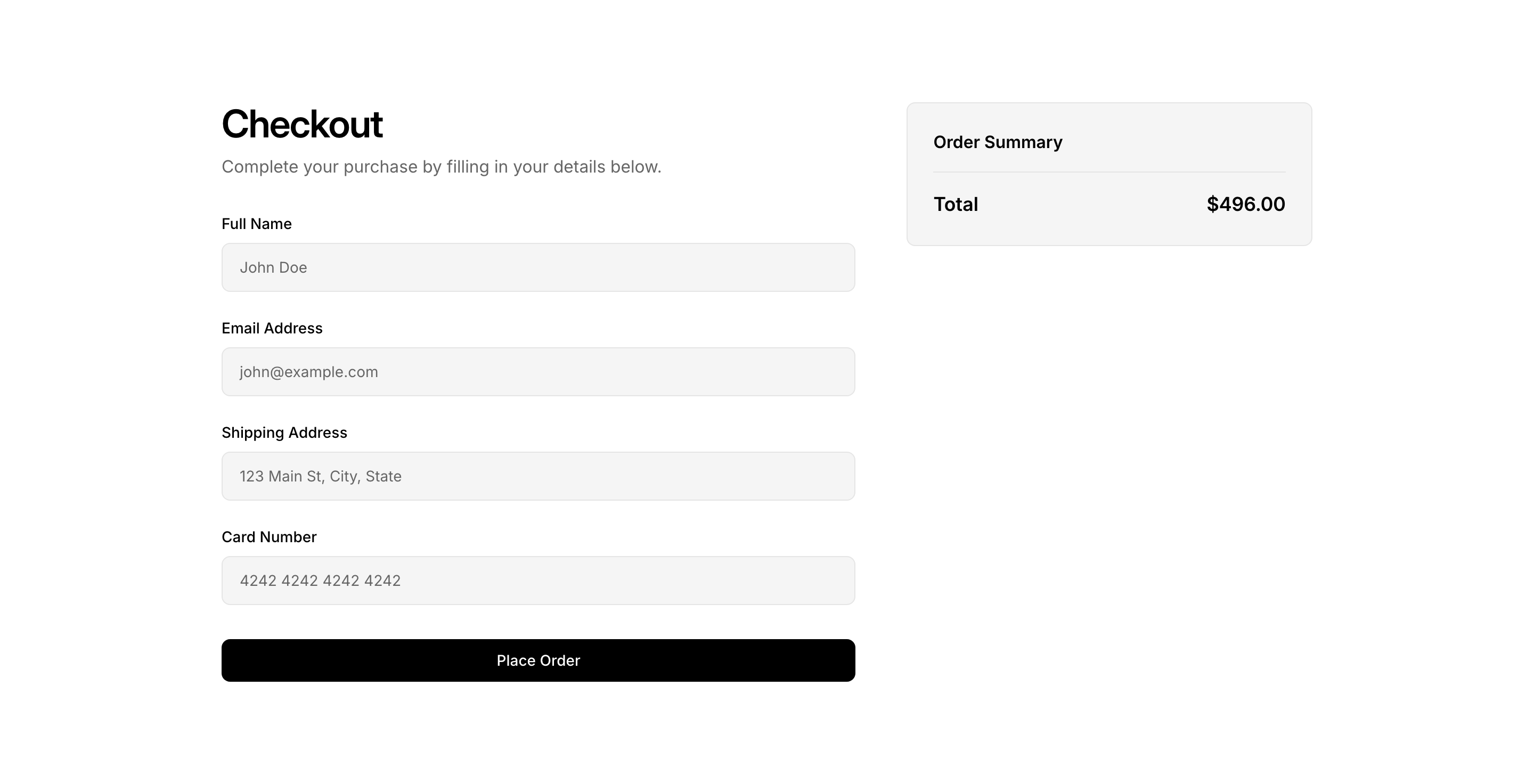The width and height of the screenshot is (1534, 784).
Task: Click the "Card Number" field label
Action: click(269, 537)
